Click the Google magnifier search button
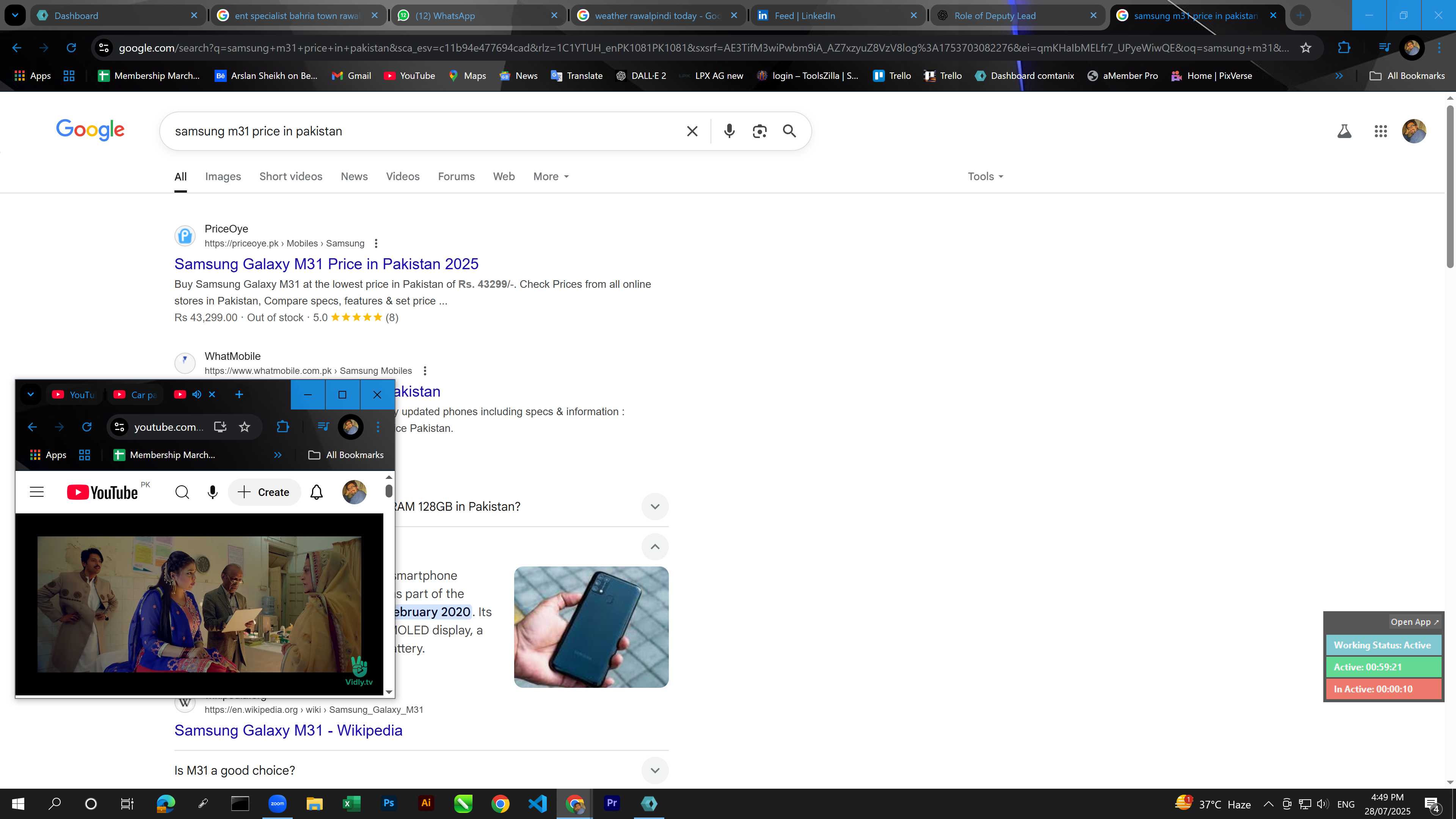The height and width of the screenshot is (819, 1456). click(789, 131)
